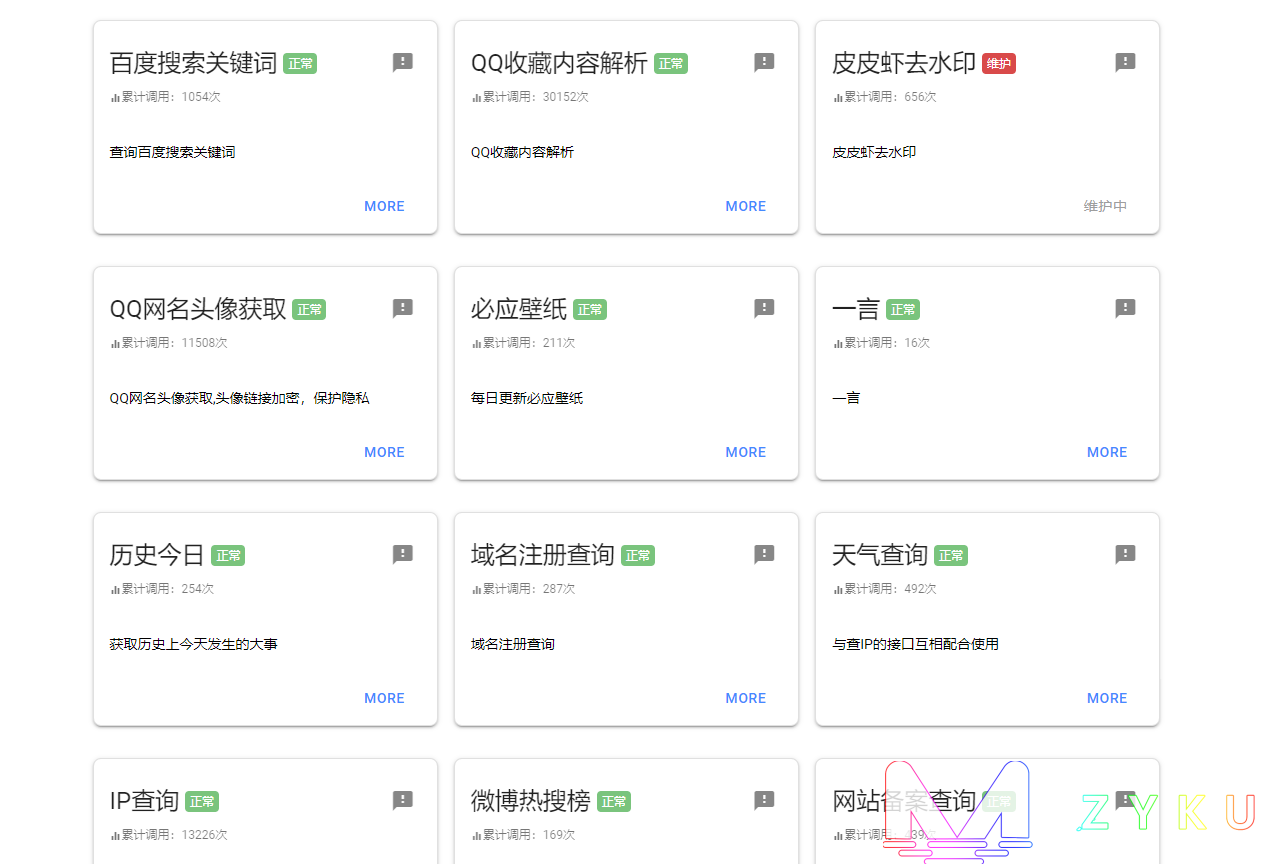The image size is (1261, 864).
Task: Click feedback icon on IP查询 card
Action: 403,801
